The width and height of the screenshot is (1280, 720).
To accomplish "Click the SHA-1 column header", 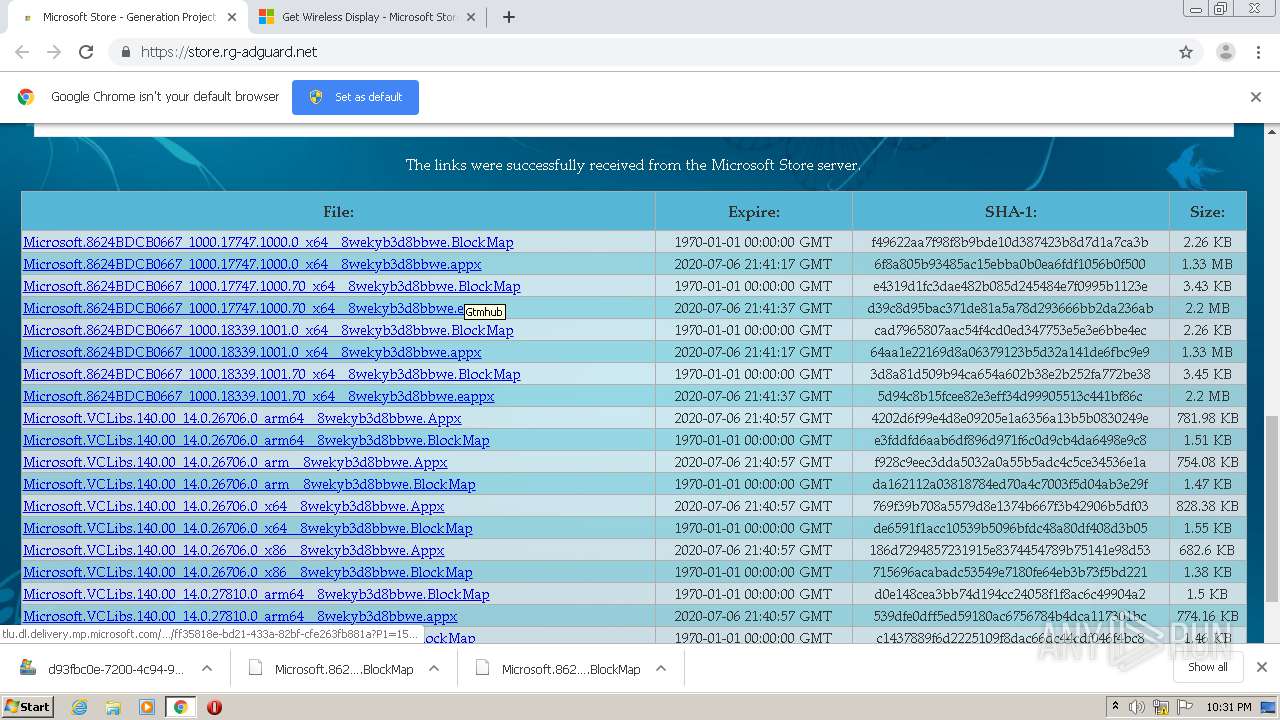I will coord(1011,212).
